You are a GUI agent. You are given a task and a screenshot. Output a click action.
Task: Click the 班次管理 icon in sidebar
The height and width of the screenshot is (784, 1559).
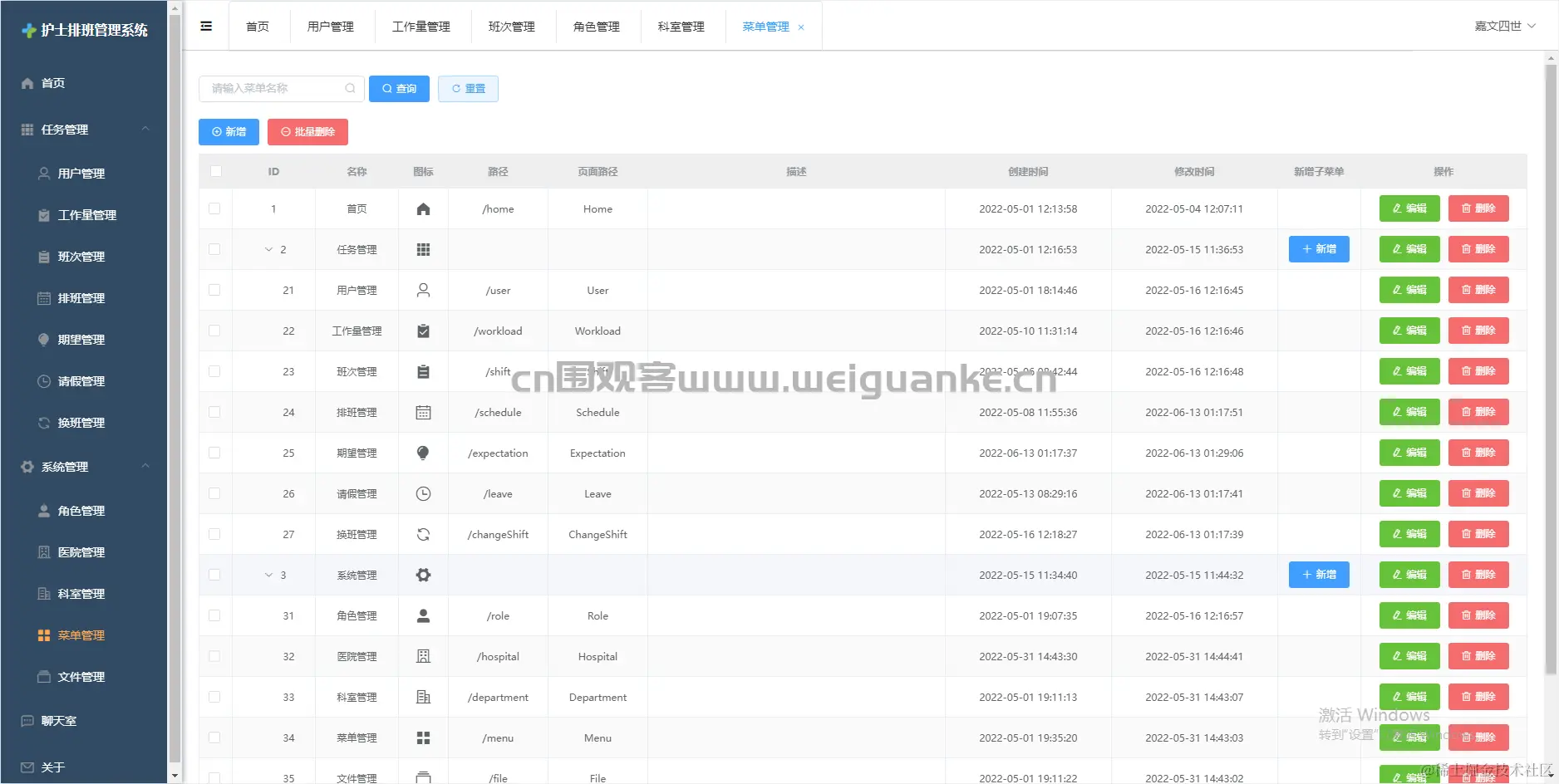[44, 257]
